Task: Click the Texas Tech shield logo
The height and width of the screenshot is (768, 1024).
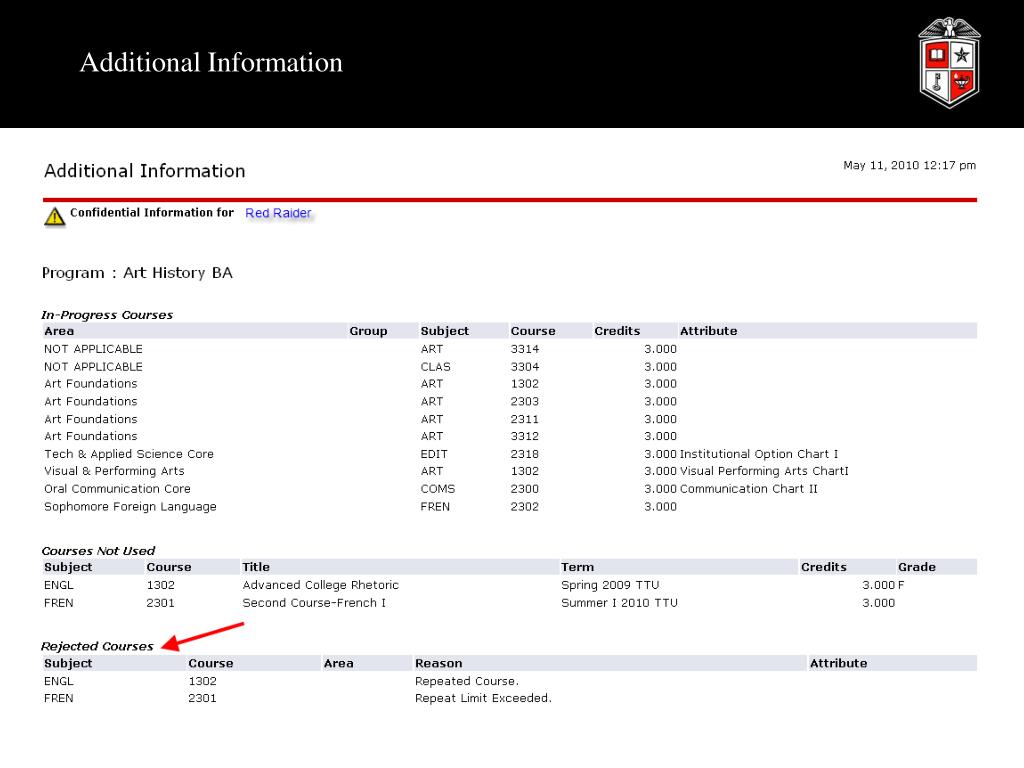Action: click(949, 63)
